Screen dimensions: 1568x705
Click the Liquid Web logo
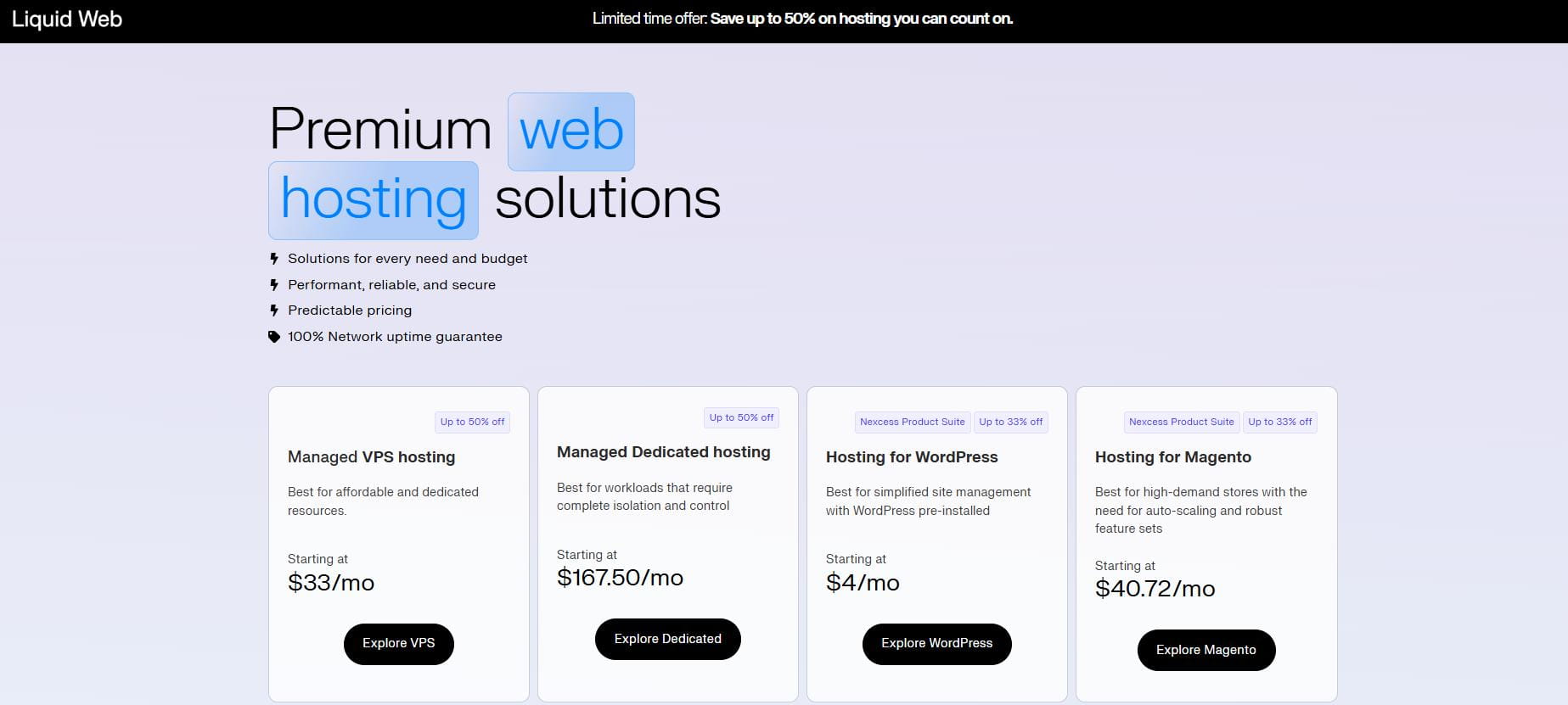coord(67,20)
